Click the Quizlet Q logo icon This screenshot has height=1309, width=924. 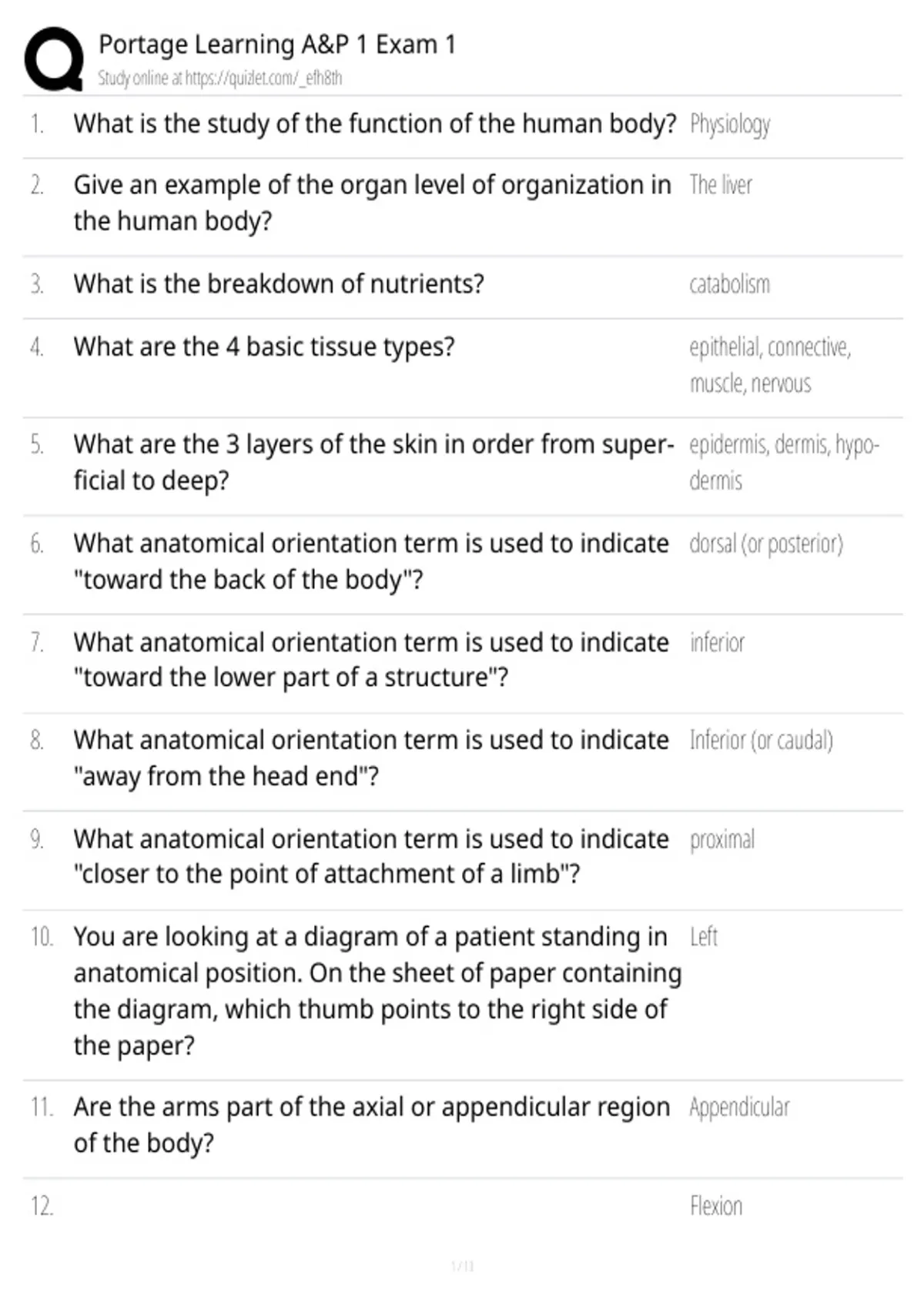point(54,59)
